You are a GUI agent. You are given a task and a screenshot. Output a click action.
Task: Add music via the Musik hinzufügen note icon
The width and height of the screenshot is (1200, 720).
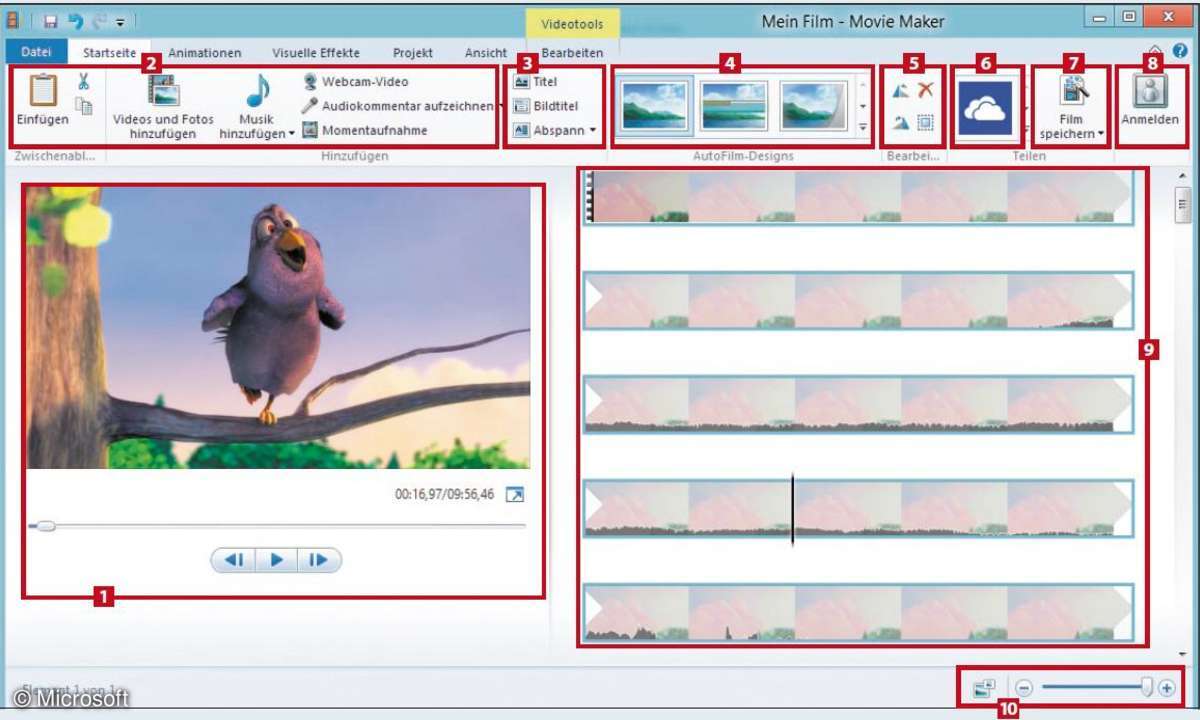point(257,92)
